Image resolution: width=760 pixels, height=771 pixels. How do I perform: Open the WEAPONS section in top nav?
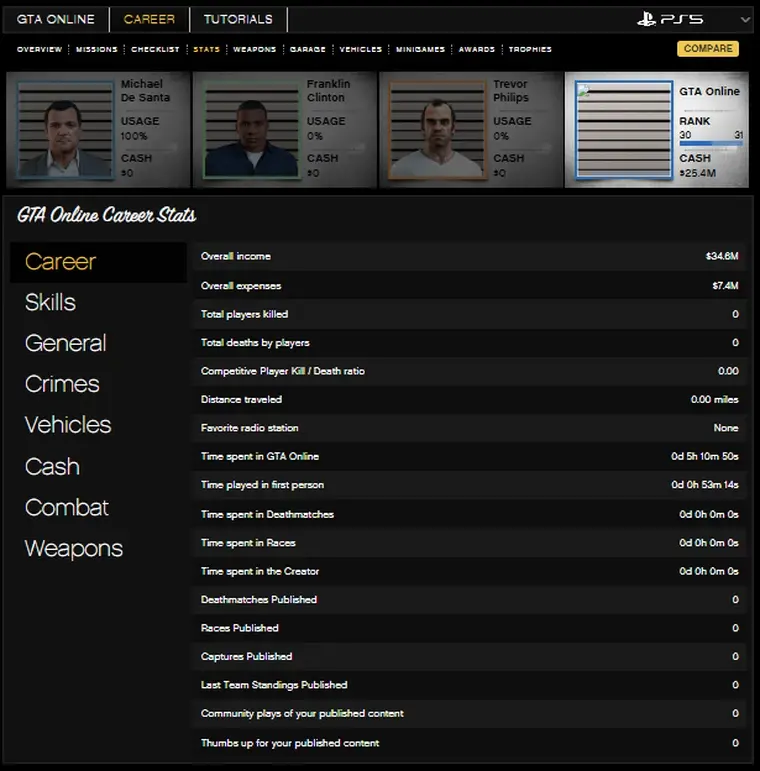[254, 49]
